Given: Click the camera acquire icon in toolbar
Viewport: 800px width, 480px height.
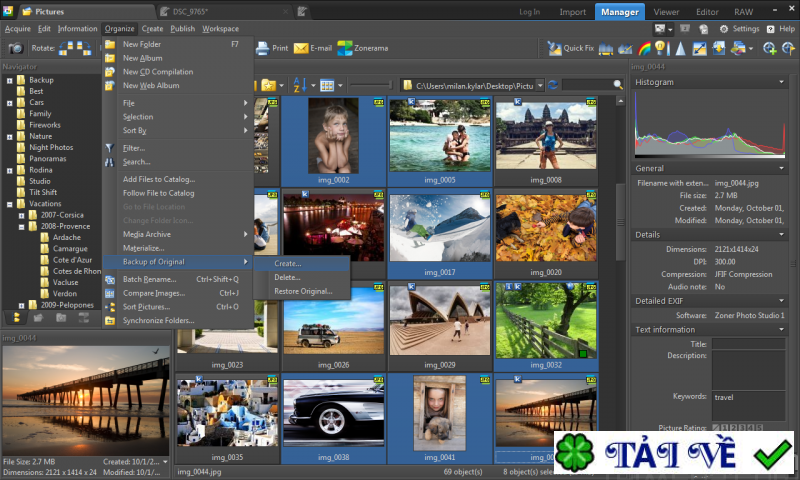Looking at the screenshot, I should (16, 48).
